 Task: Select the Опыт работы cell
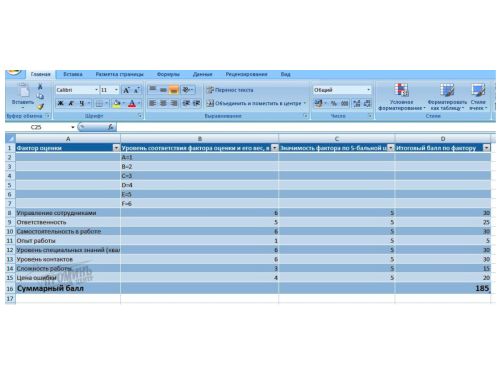pos(68,241)
